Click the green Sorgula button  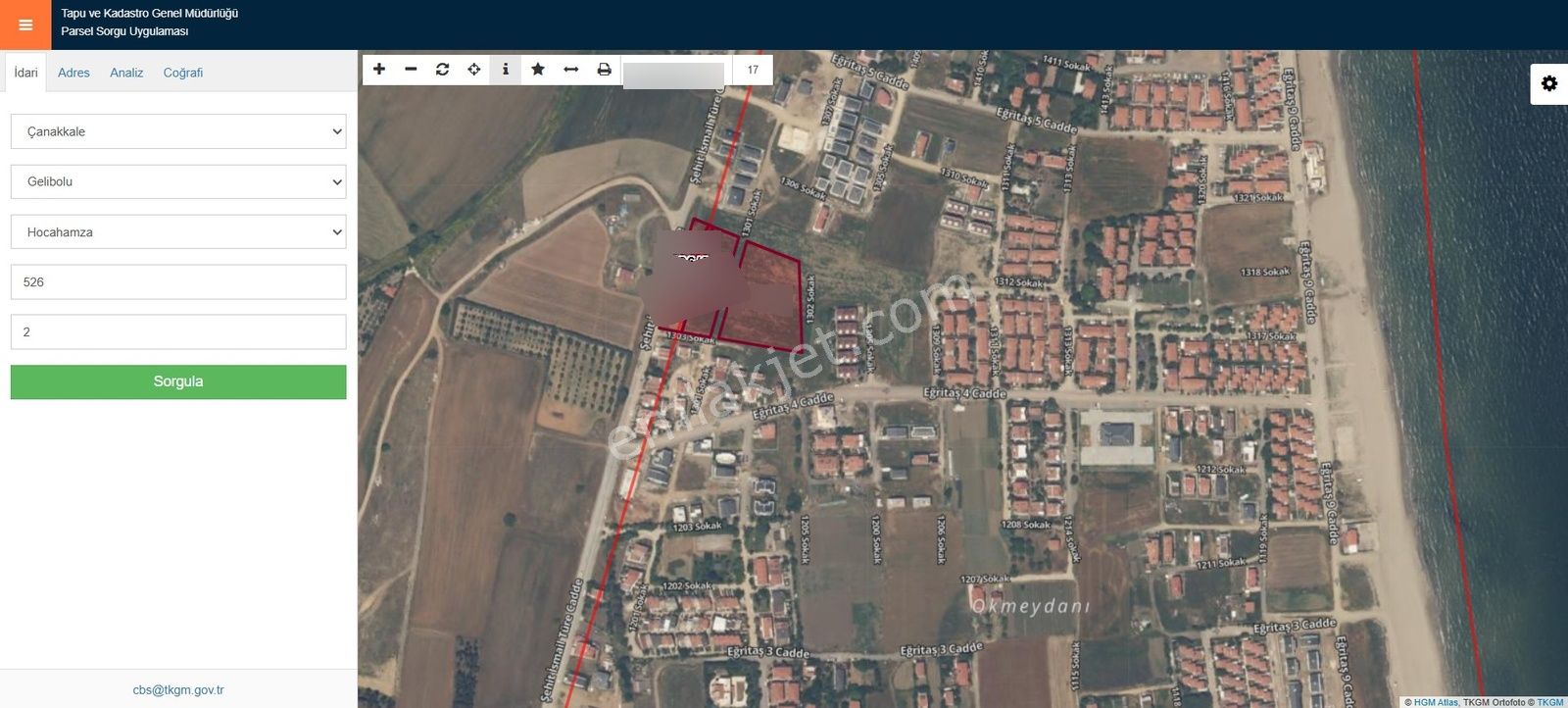point(178,381)
